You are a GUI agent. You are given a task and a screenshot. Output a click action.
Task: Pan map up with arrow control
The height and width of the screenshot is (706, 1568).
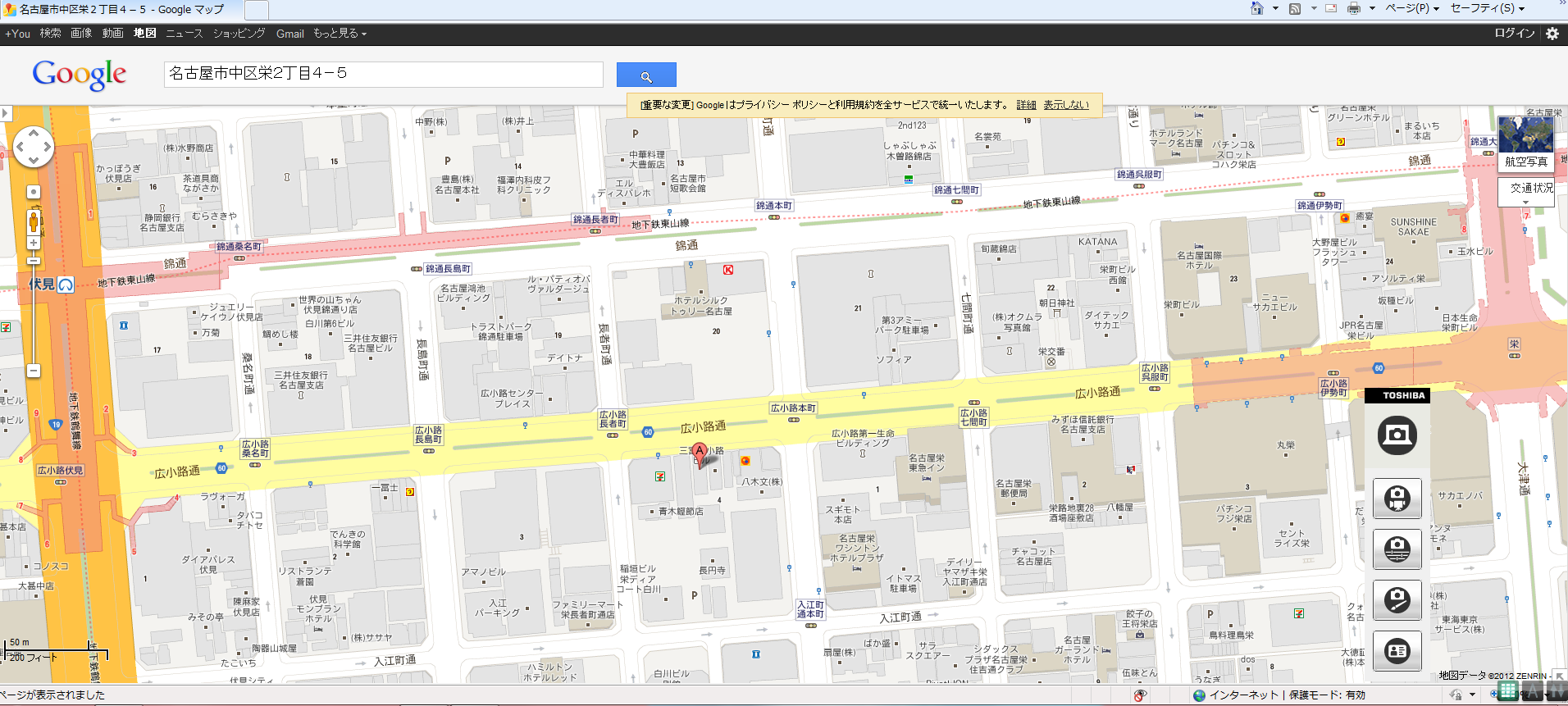point(34,133)
